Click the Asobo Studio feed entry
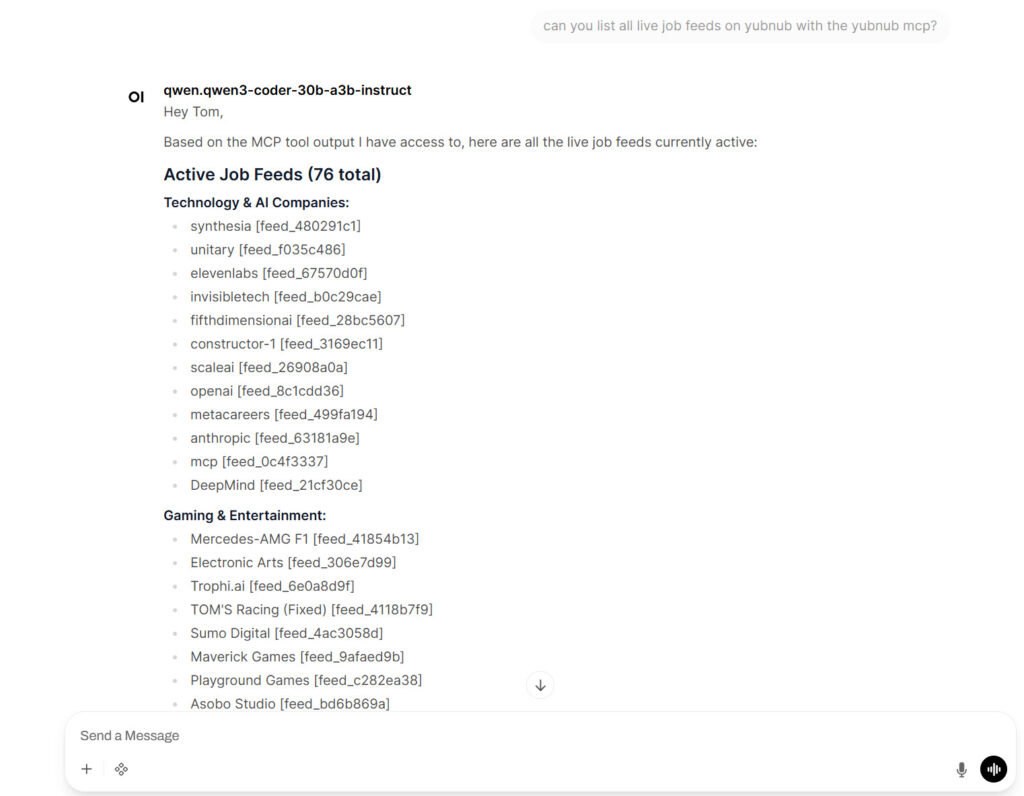The image size is (1024, 796). pyautogui.click(x=291, y=703)
